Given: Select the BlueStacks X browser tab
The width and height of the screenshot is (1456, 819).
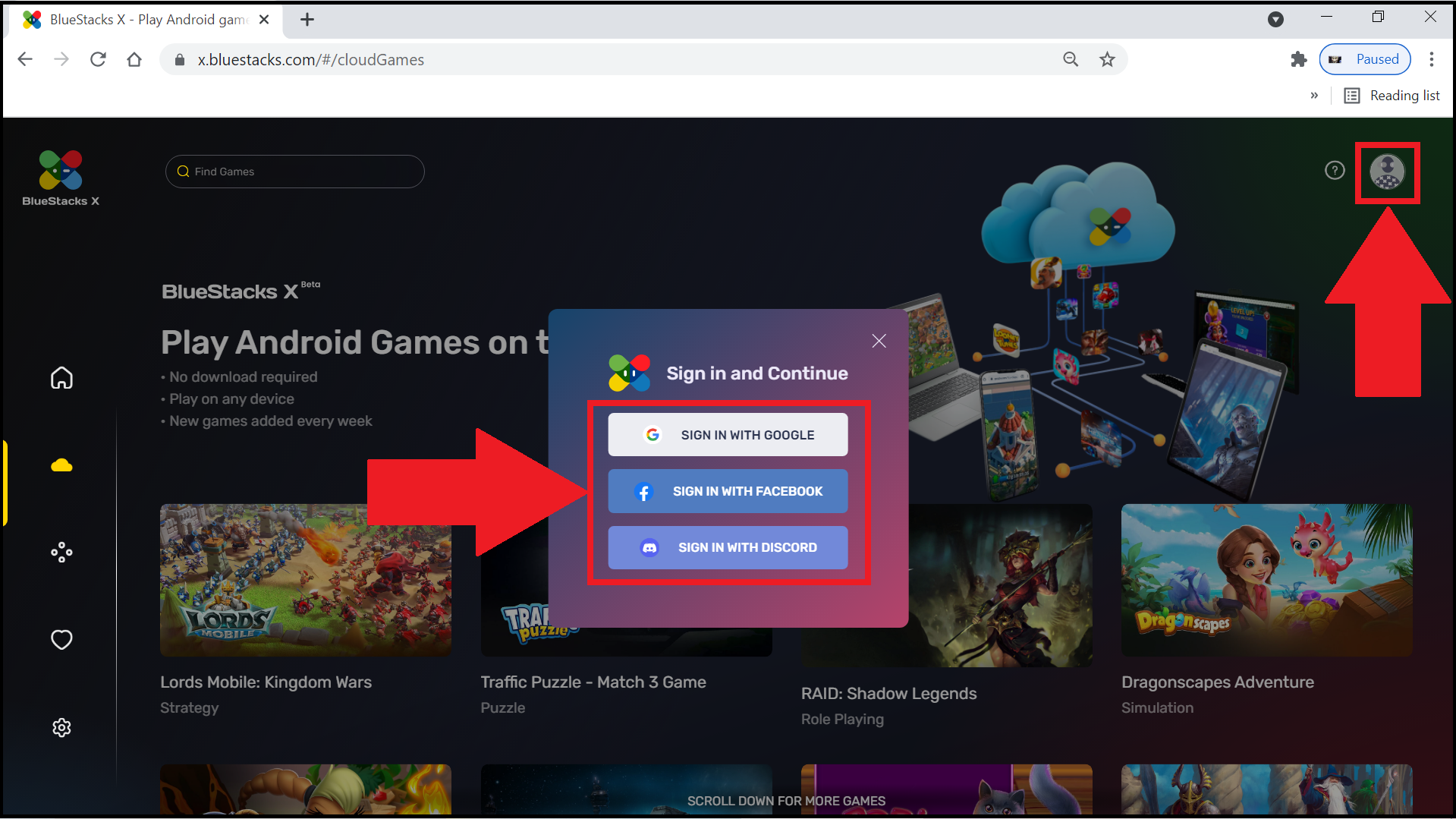Looking at the screenshot, I should pyautogui.click(x=146, y=20).
